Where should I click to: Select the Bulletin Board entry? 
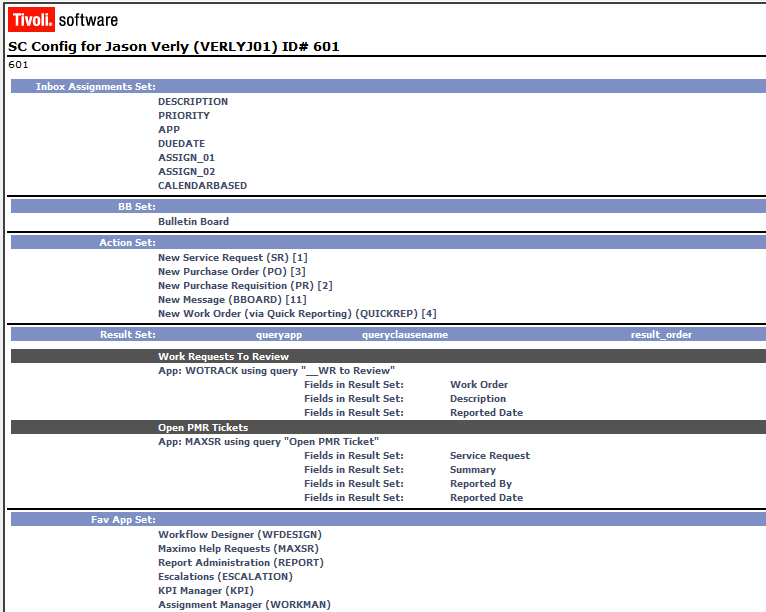193,221
